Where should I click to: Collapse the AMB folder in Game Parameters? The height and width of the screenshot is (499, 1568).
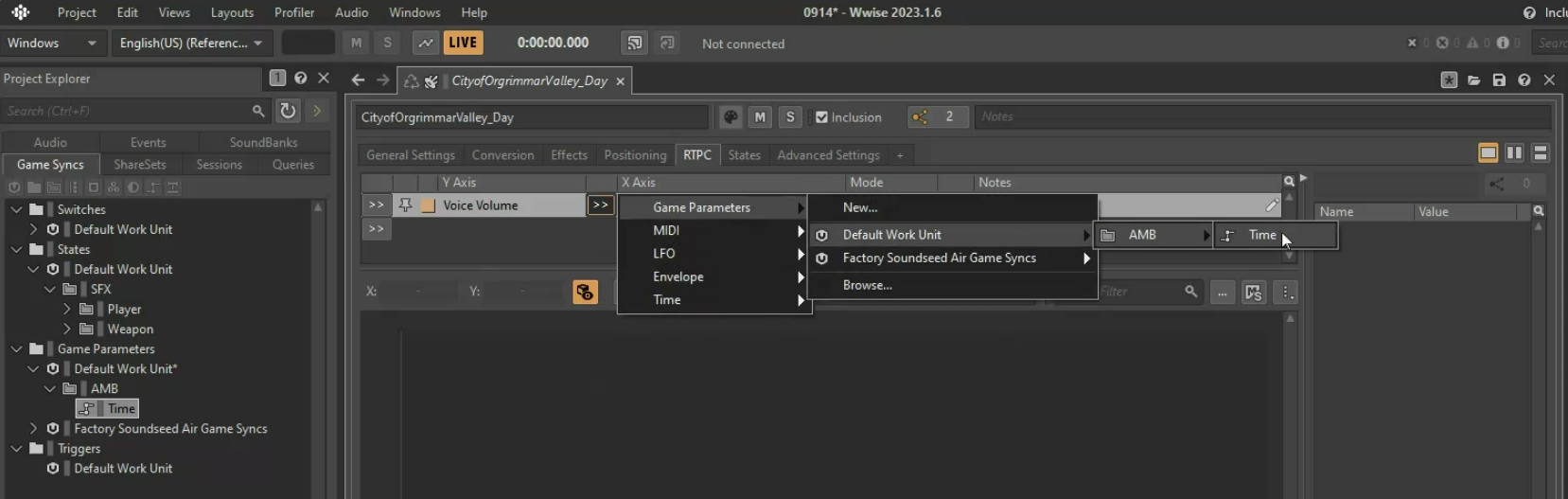(50, 388)
